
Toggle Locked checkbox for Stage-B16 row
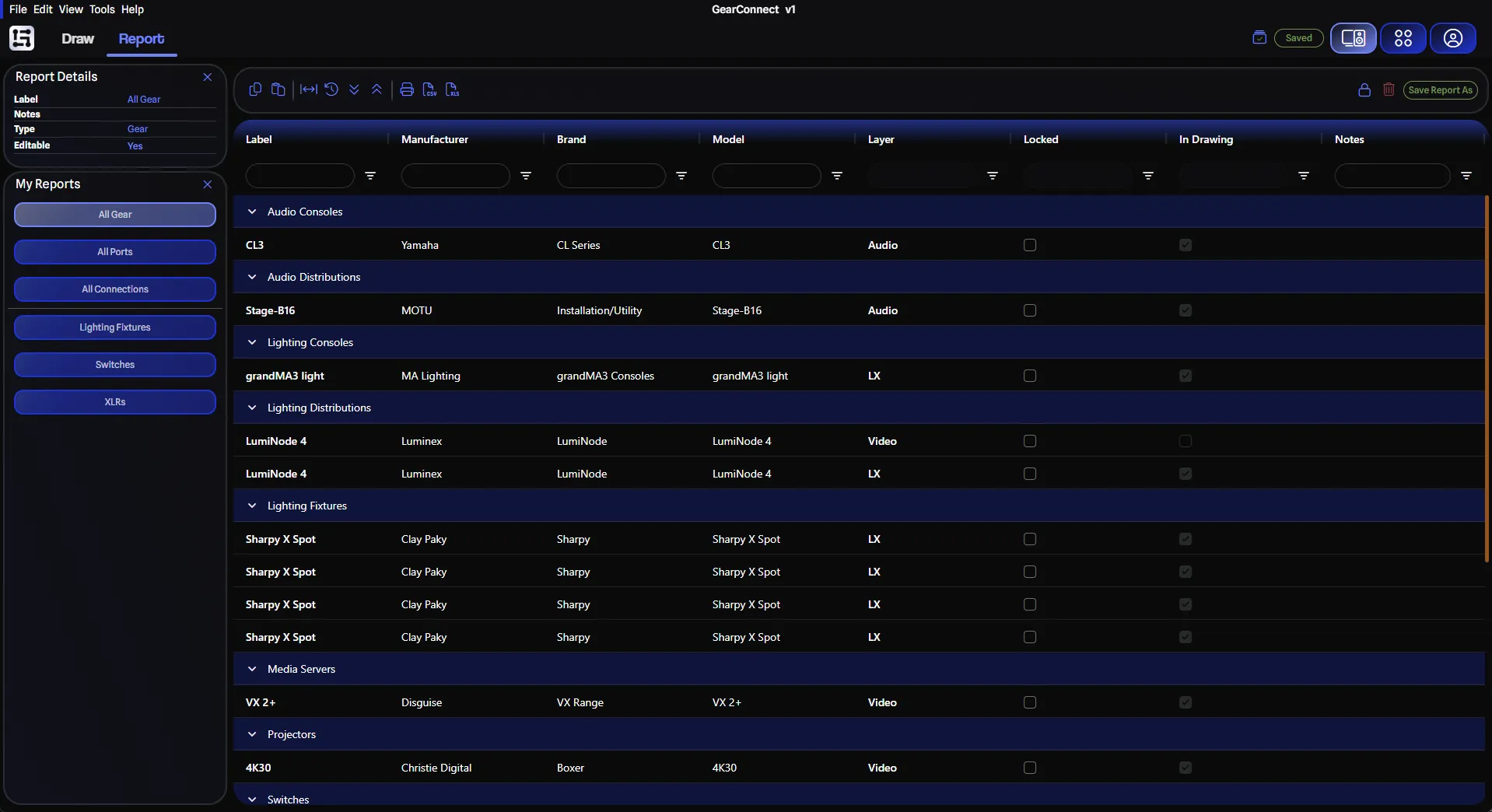(x=1030, y=310)
